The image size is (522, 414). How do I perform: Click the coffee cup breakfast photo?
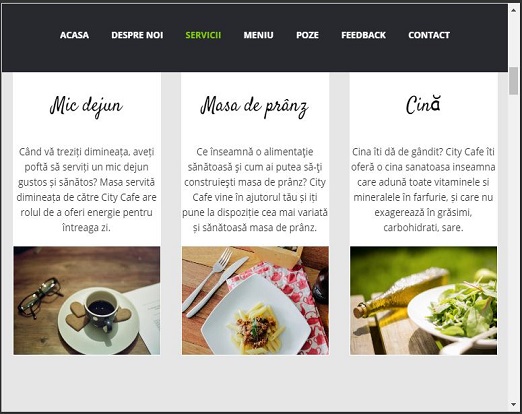pyautogui.click(x=87, y=301)
